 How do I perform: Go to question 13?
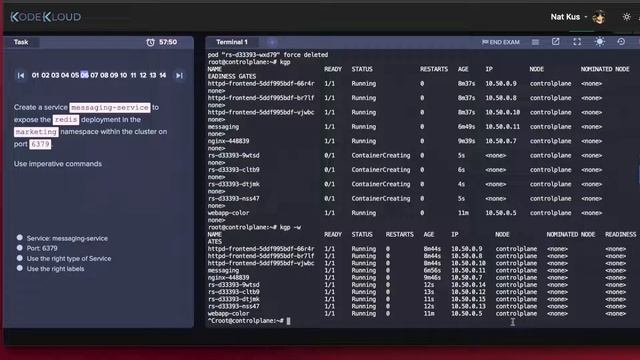(x=153, y=76)
